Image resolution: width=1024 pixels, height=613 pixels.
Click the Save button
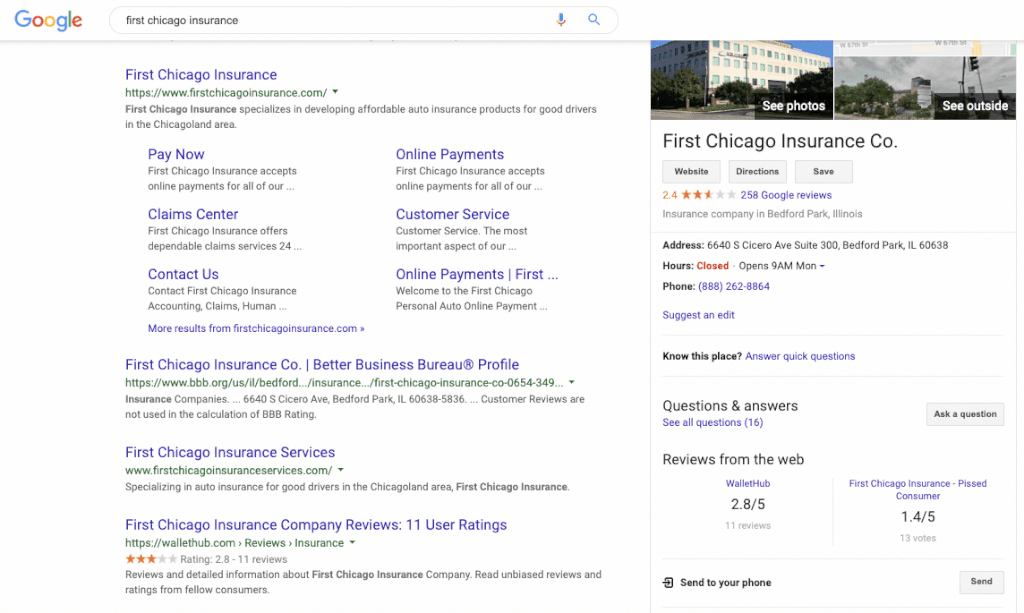pos(824,172)
